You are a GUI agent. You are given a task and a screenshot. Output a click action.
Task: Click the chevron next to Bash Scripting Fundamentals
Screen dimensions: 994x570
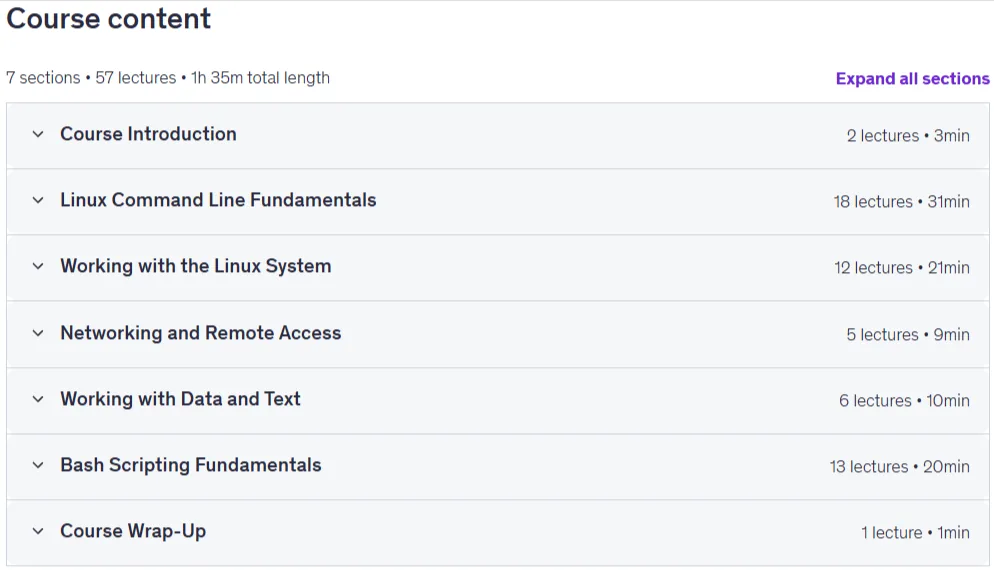pyautogui.click(x=38, y=465)
